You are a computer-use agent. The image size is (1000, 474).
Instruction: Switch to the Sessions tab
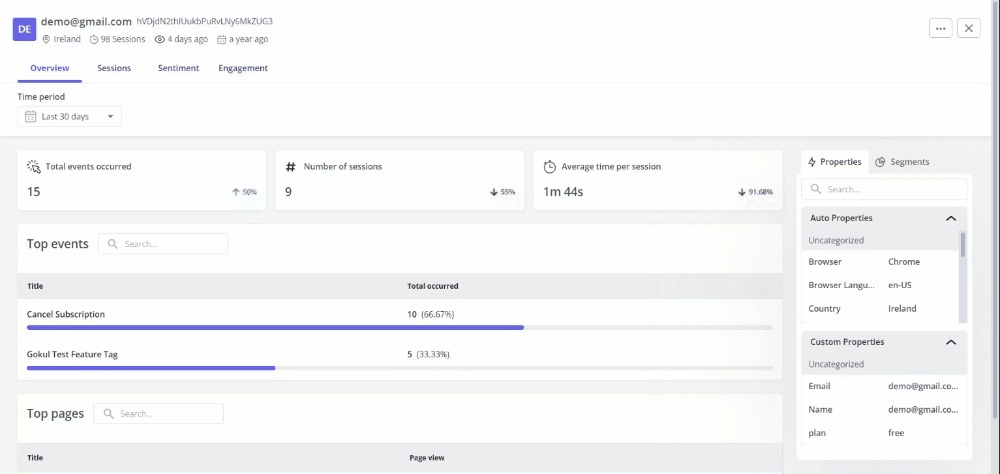(x=114, y=68)
